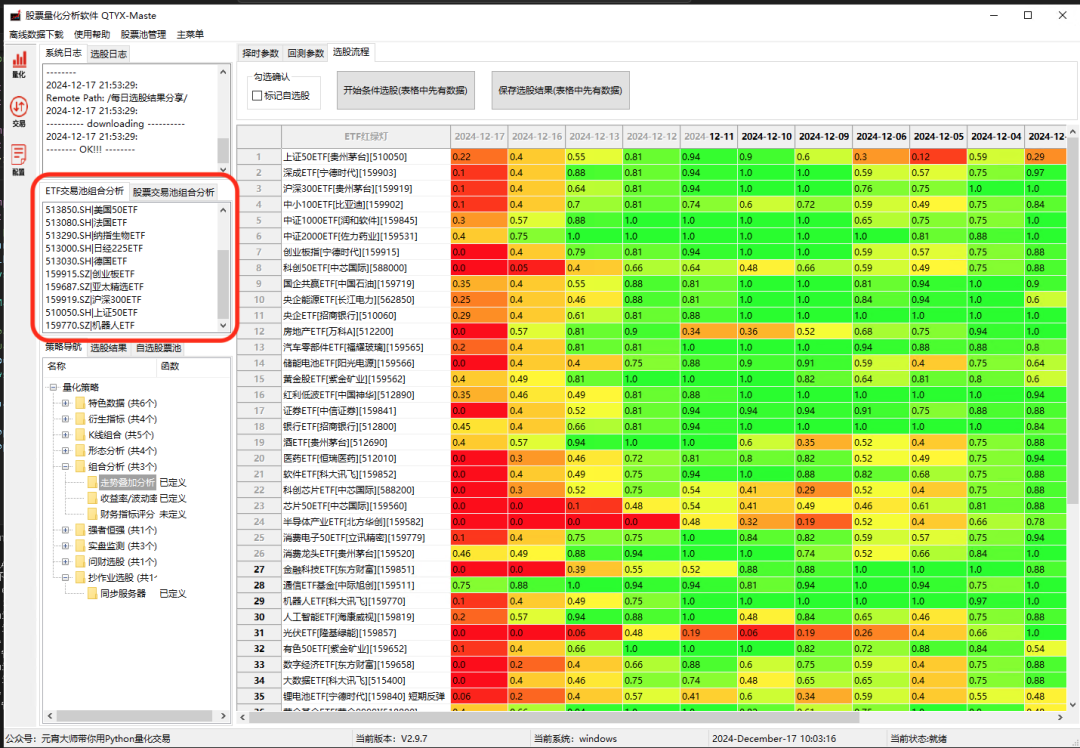Click folder icon next to 形态分析

80,450
